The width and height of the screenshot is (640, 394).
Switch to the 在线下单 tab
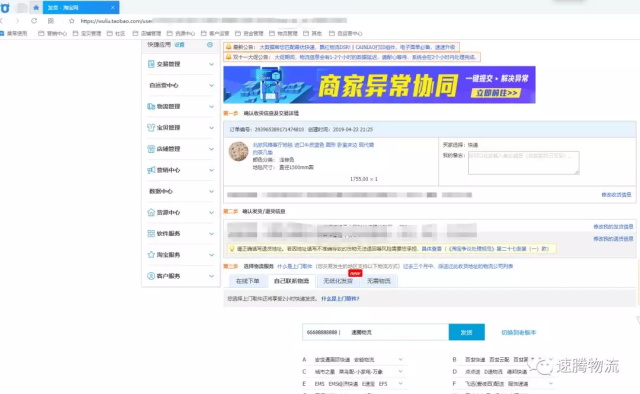(247, 281)
